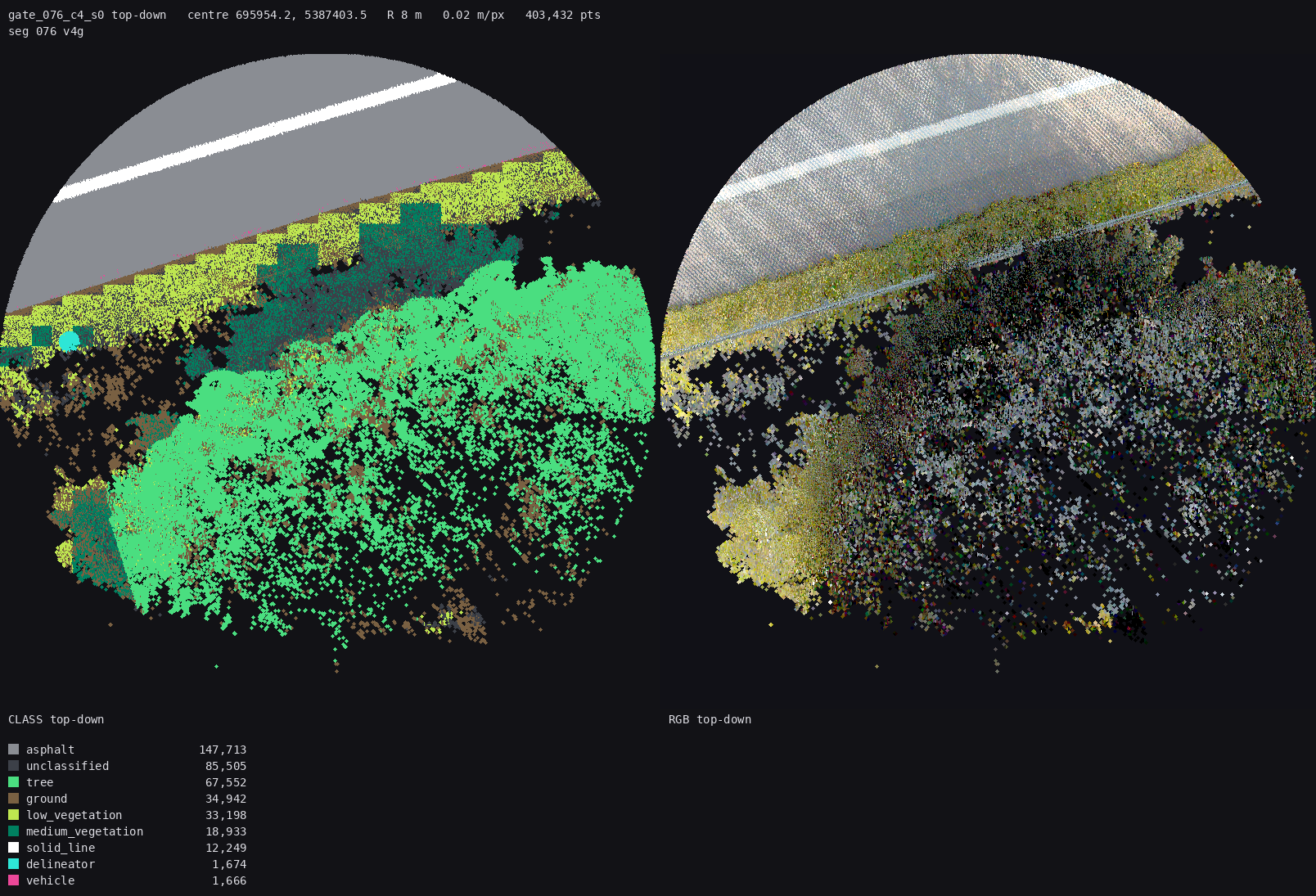Select the tree legend label
Screen dimensions: 1316x896
click(39, 782)
